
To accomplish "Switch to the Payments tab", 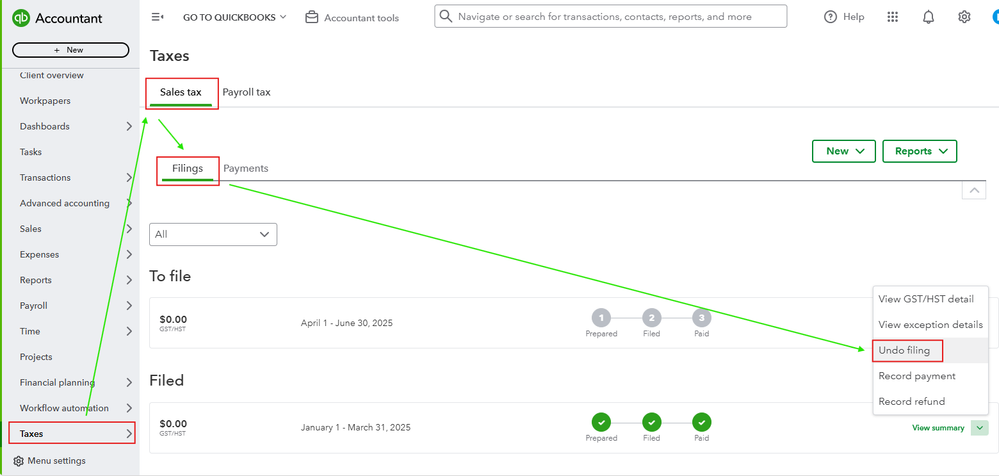I will click(x=245, y=168).
